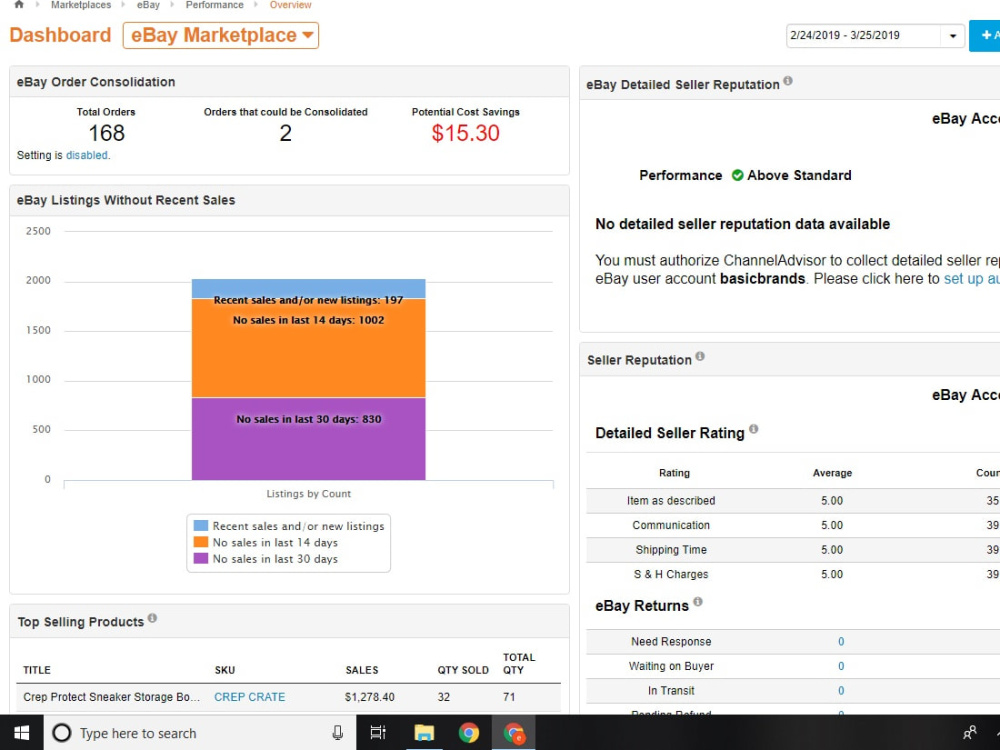Click the $1,278.40 sales value
The image size is (1000, 750).
coord(369,697)
